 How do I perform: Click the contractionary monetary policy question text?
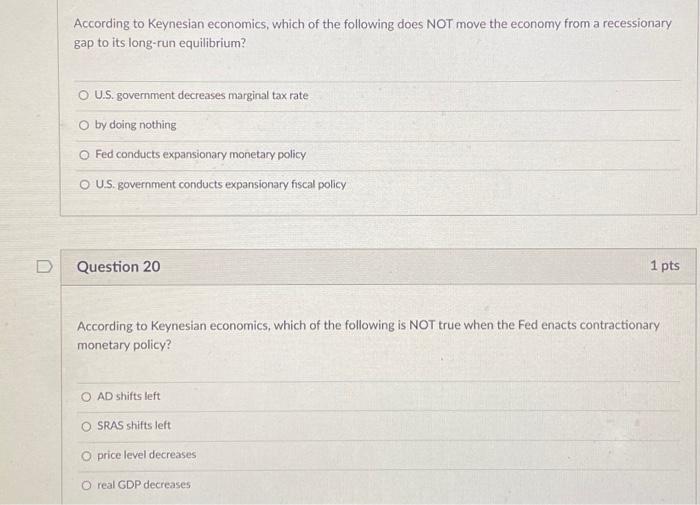[368, 335]
